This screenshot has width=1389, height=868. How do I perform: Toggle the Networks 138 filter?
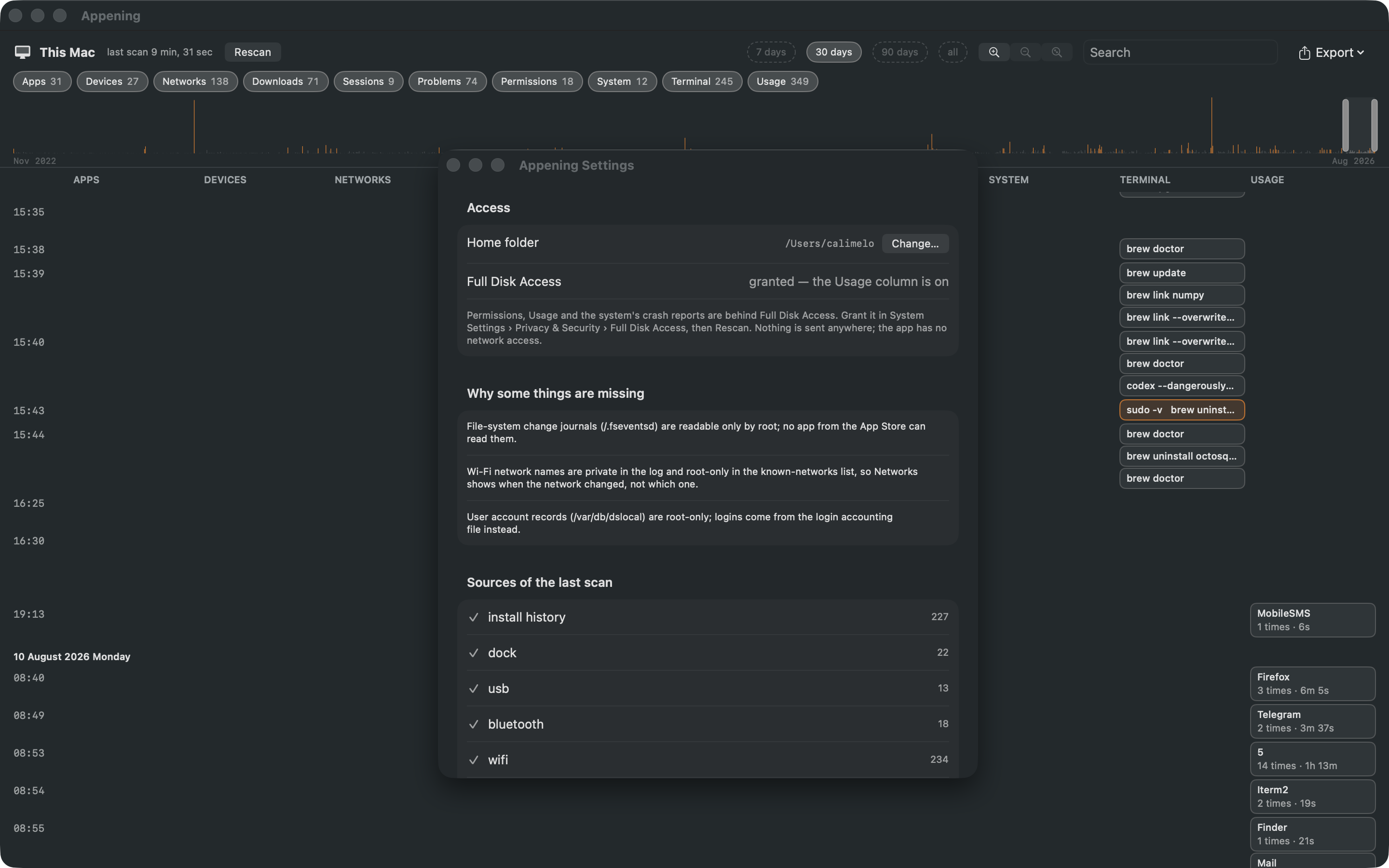(x=195, y=81)
